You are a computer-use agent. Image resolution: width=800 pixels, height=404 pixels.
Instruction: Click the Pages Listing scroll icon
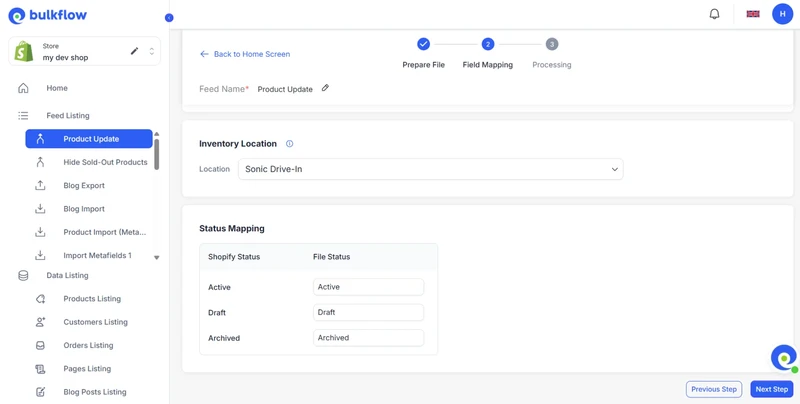[40, 369]
